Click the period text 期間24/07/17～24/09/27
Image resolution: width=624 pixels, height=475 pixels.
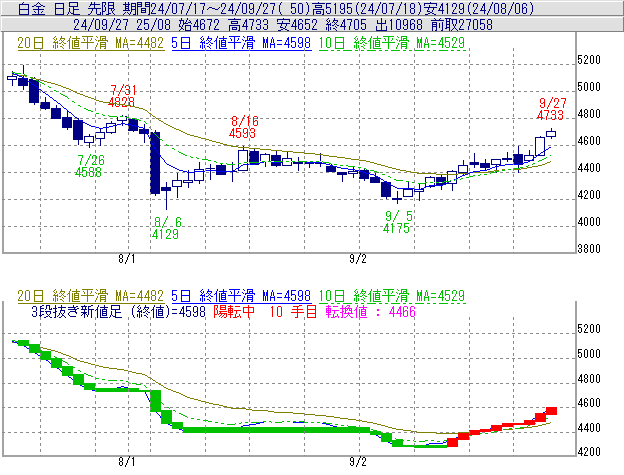tap(199, 8)
